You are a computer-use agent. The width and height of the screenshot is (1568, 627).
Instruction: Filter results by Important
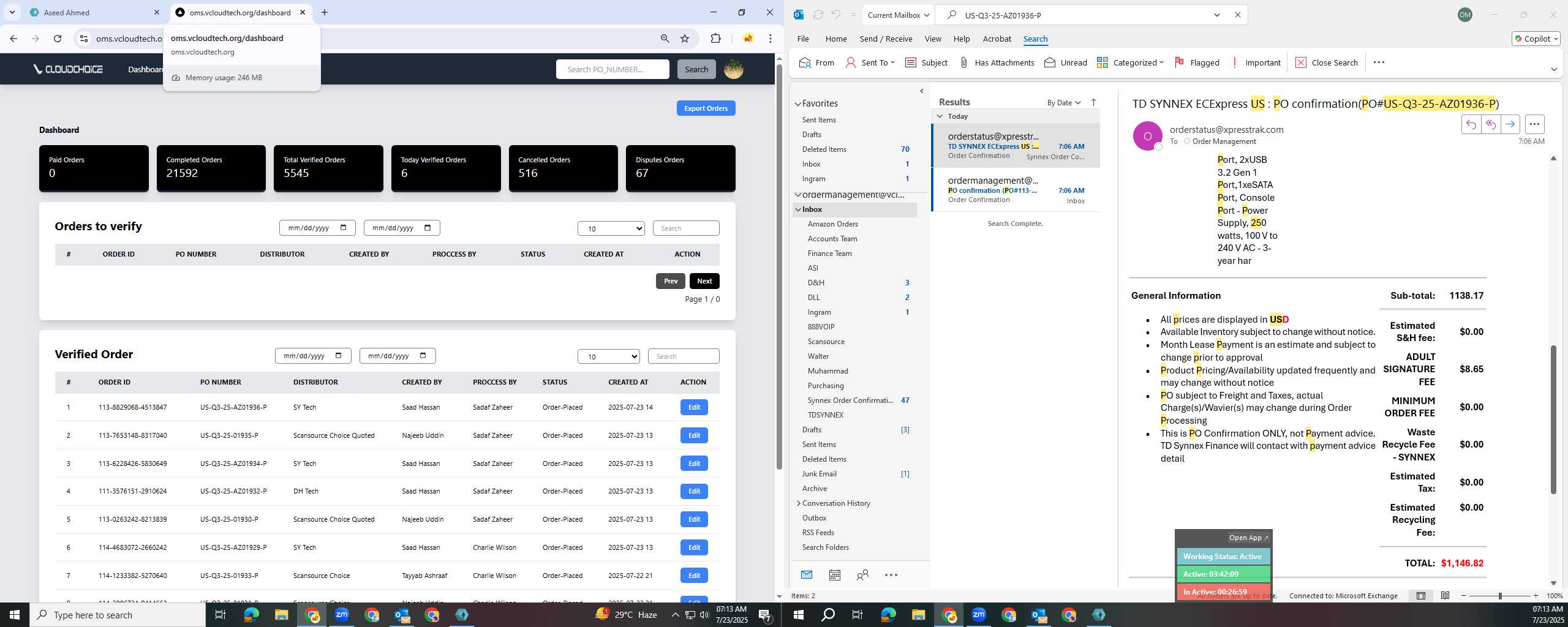pyautogui.click(x=1255, y=62)
